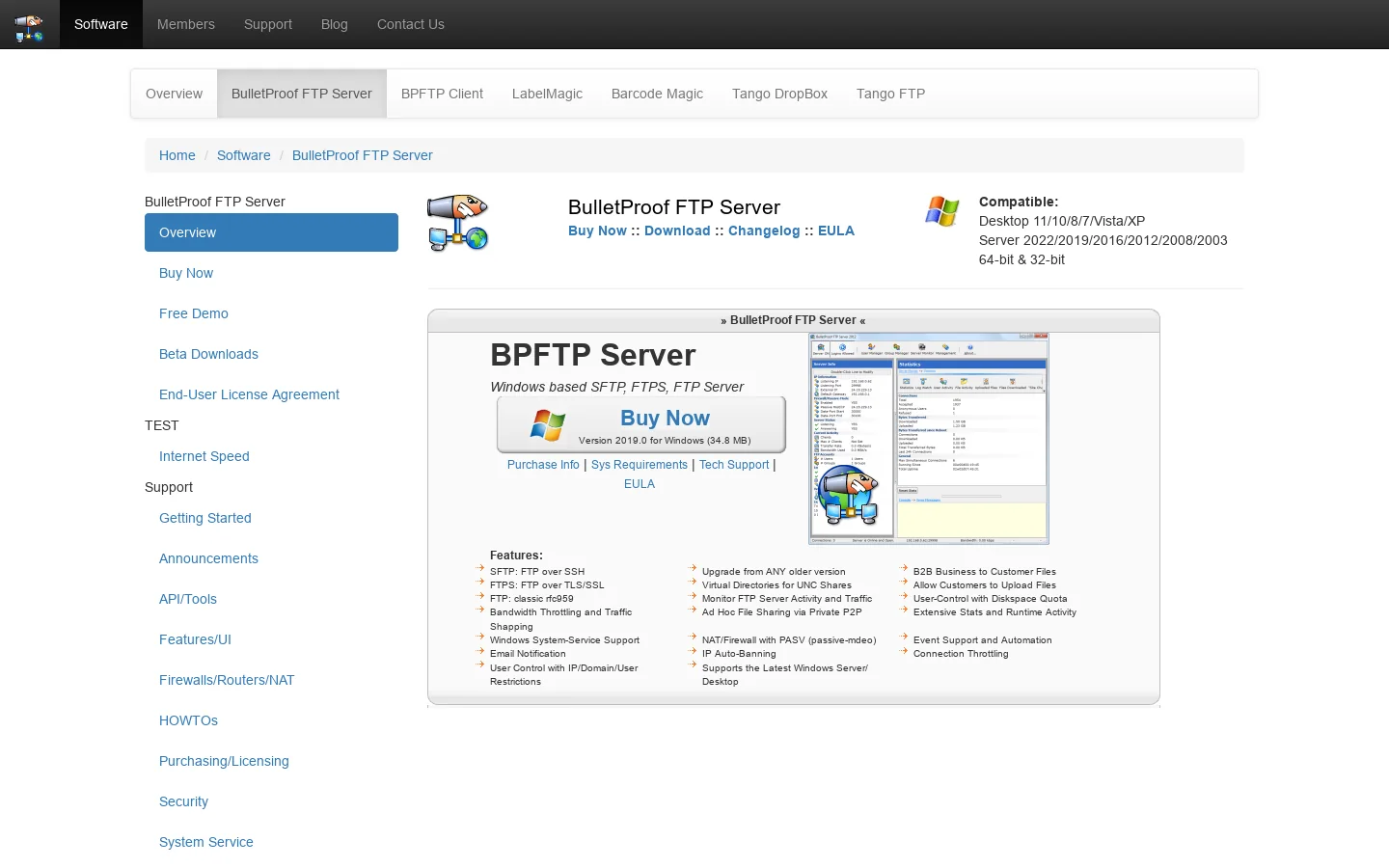Viewport: 1389px width, 868px height.
Task: Open the Sys Requirements link
Action: click(x=640, y=465)
